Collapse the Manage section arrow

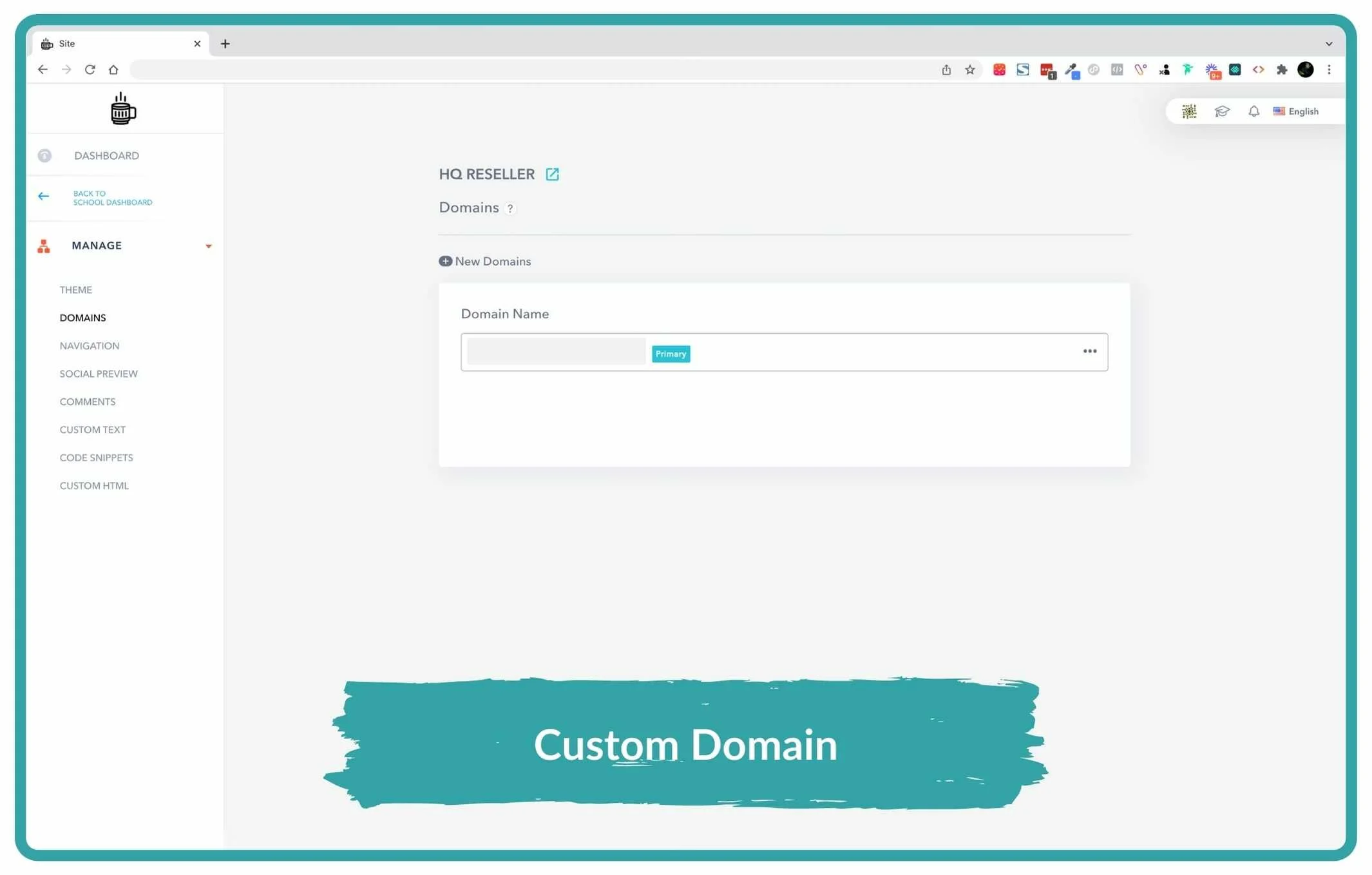[x=208, y=246]
